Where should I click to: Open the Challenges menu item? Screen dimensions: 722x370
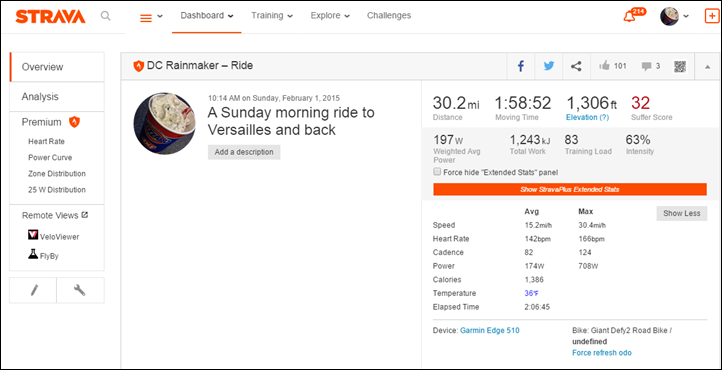click(x=389, y=16)
